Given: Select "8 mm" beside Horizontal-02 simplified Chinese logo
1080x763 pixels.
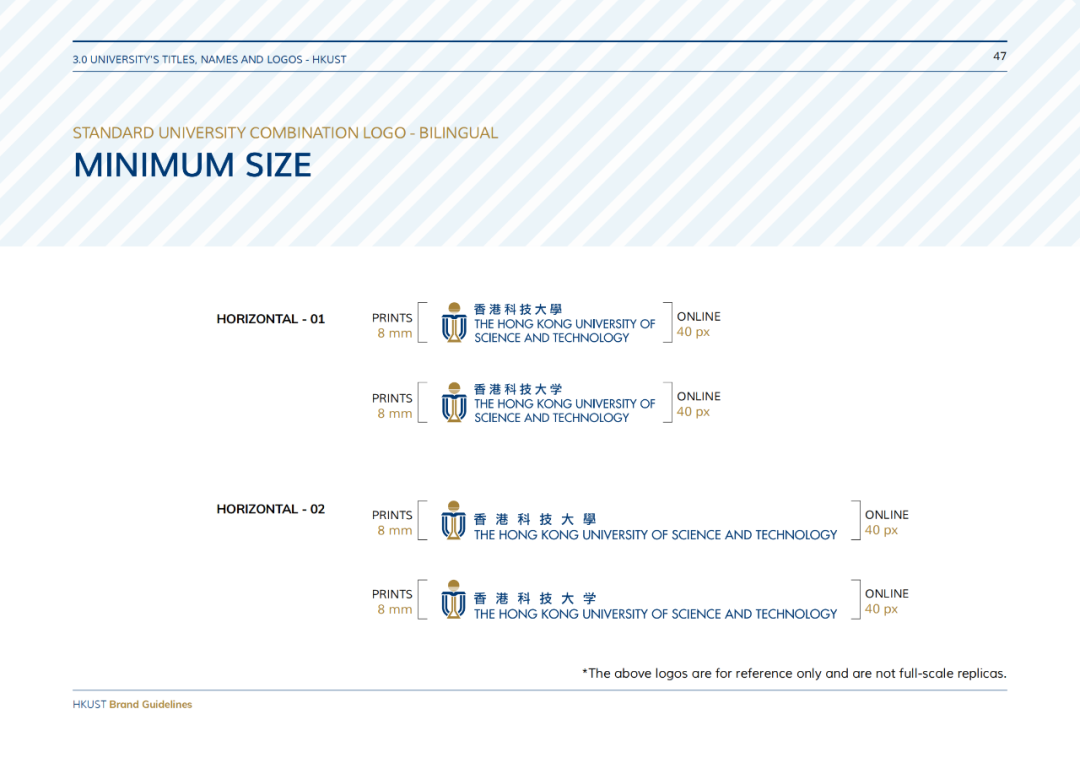Looking at the screenshot, I should 395,610.
